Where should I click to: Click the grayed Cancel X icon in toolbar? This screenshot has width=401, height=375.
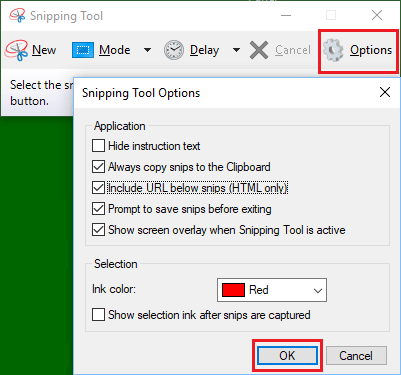coord(259,50)
